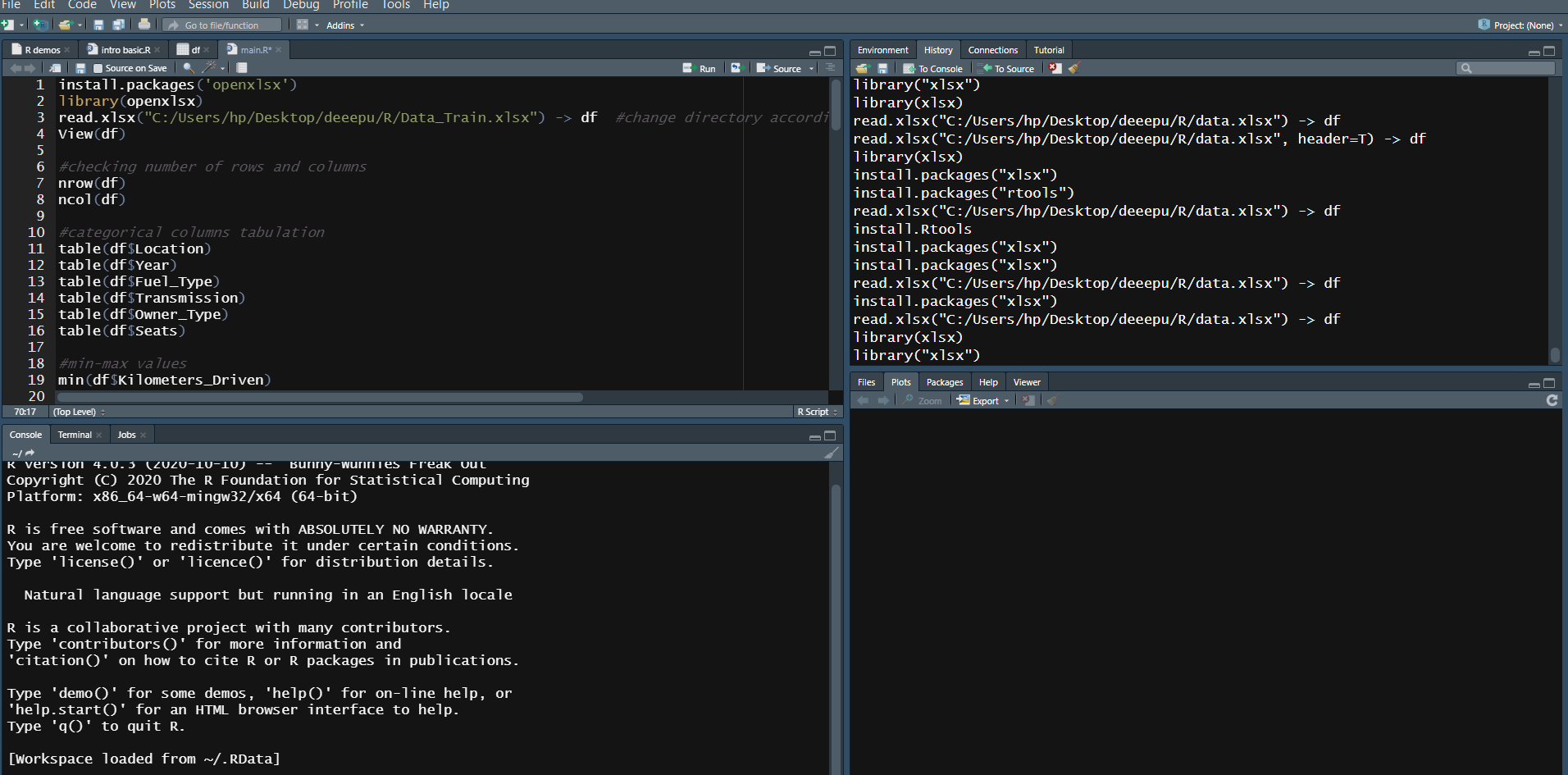This screenshot has width=1568, height=775.
Task: Open the Tutorial tab
Action: click(x=1048, y=50)
